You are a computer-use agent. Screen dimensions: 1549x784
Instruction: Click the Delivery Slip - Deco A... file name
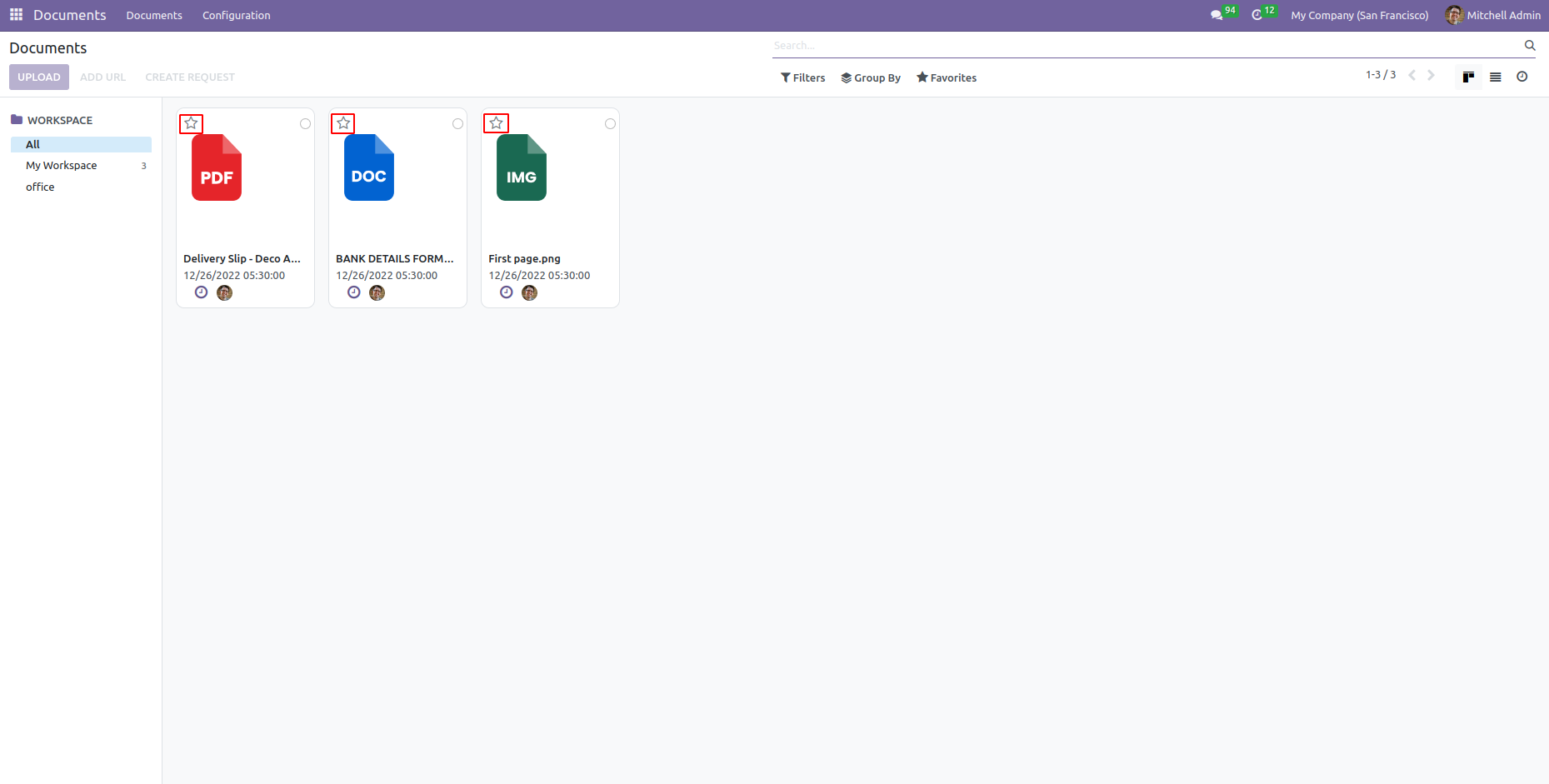tap(242, 259)
